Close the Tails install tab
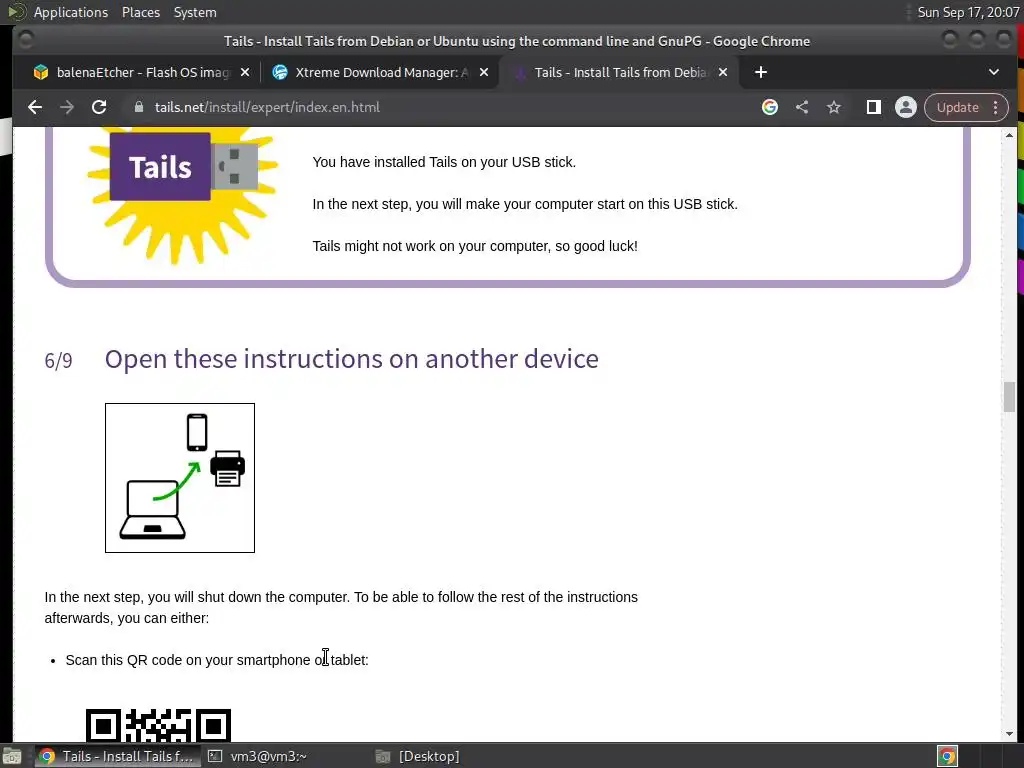Image resolution: width=1024 pixels, height=768 pixels. tap(723, 72)
